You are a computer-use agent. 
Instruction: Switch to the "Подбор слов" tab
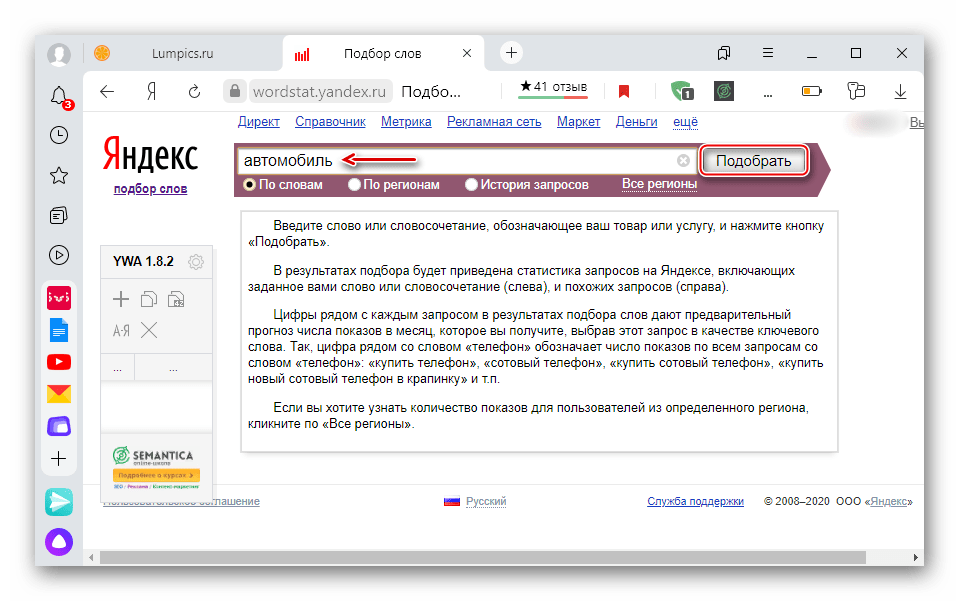pos(383,53)
